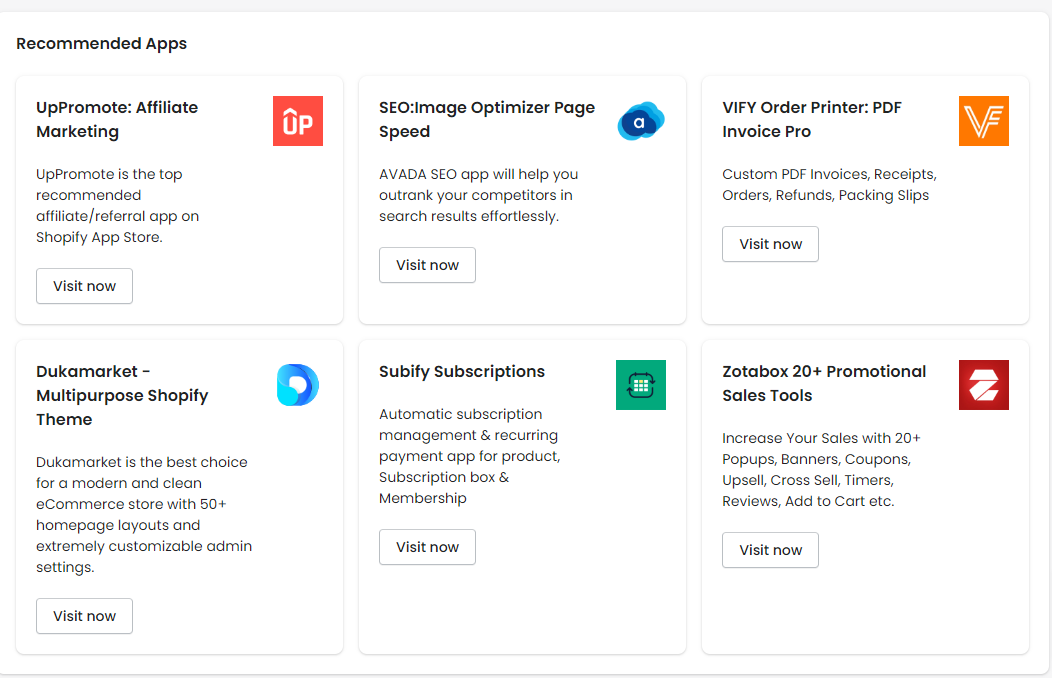Image resolution: width=1052 pixels, height=678 pixels.
Task: Click the VIFY orange logo icon
Action: 984,121
